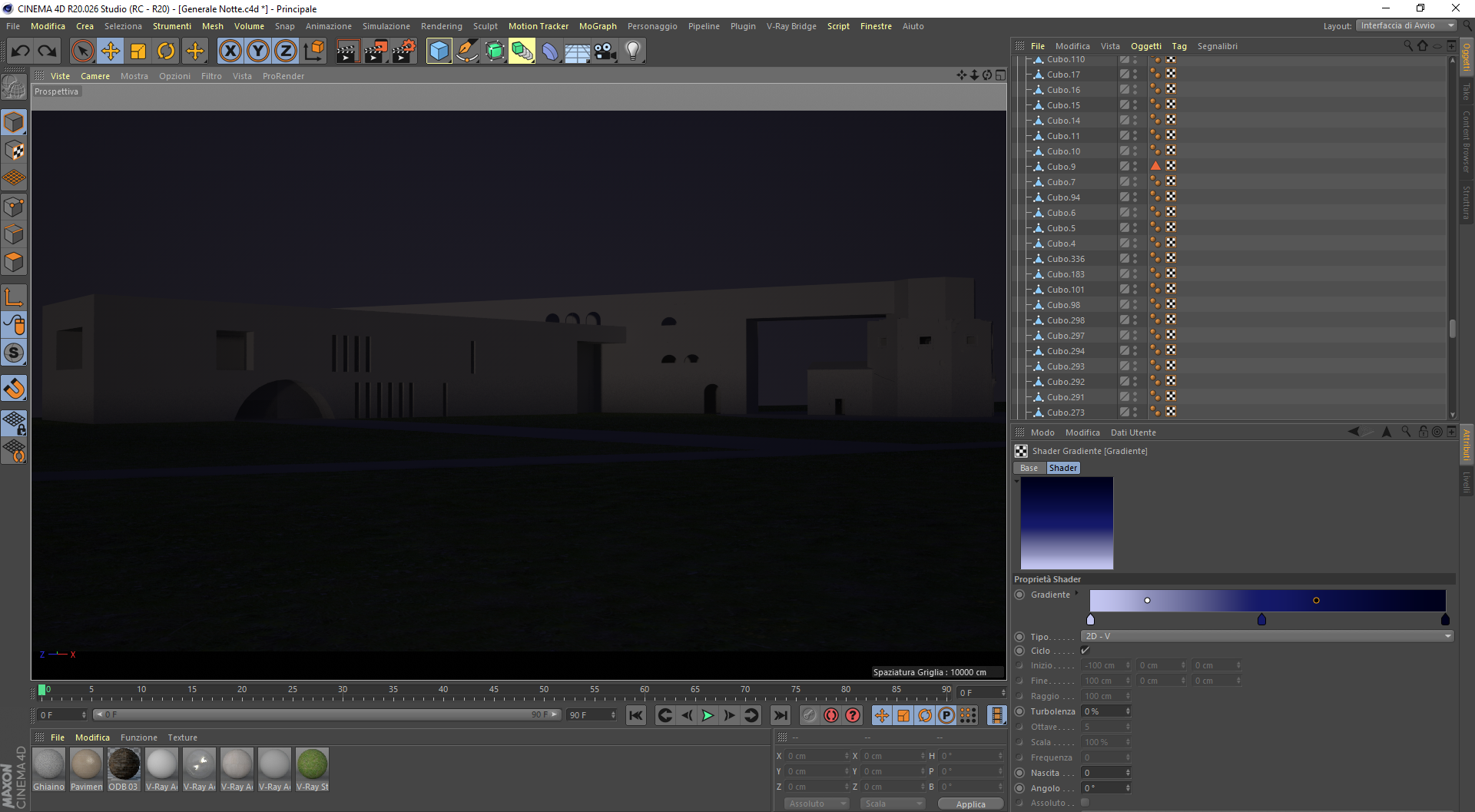Play animation forward
The width and height of the screenshot is (1475, 812).
pyautogui.click(x=708, y=716)
